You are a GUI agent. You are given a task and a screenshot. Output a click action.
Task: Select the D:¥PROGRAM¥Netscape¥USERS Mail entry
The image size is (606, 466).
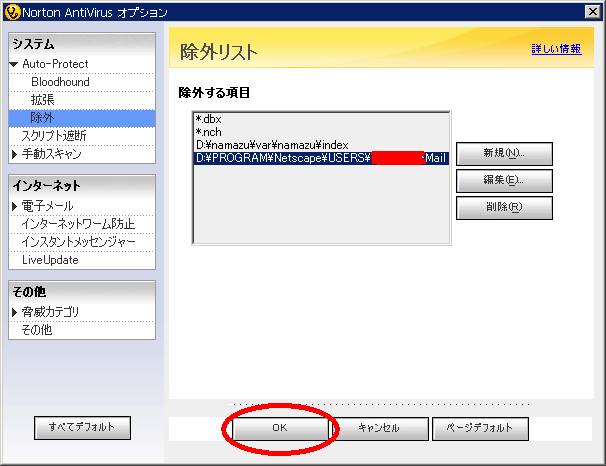point(321,158)
